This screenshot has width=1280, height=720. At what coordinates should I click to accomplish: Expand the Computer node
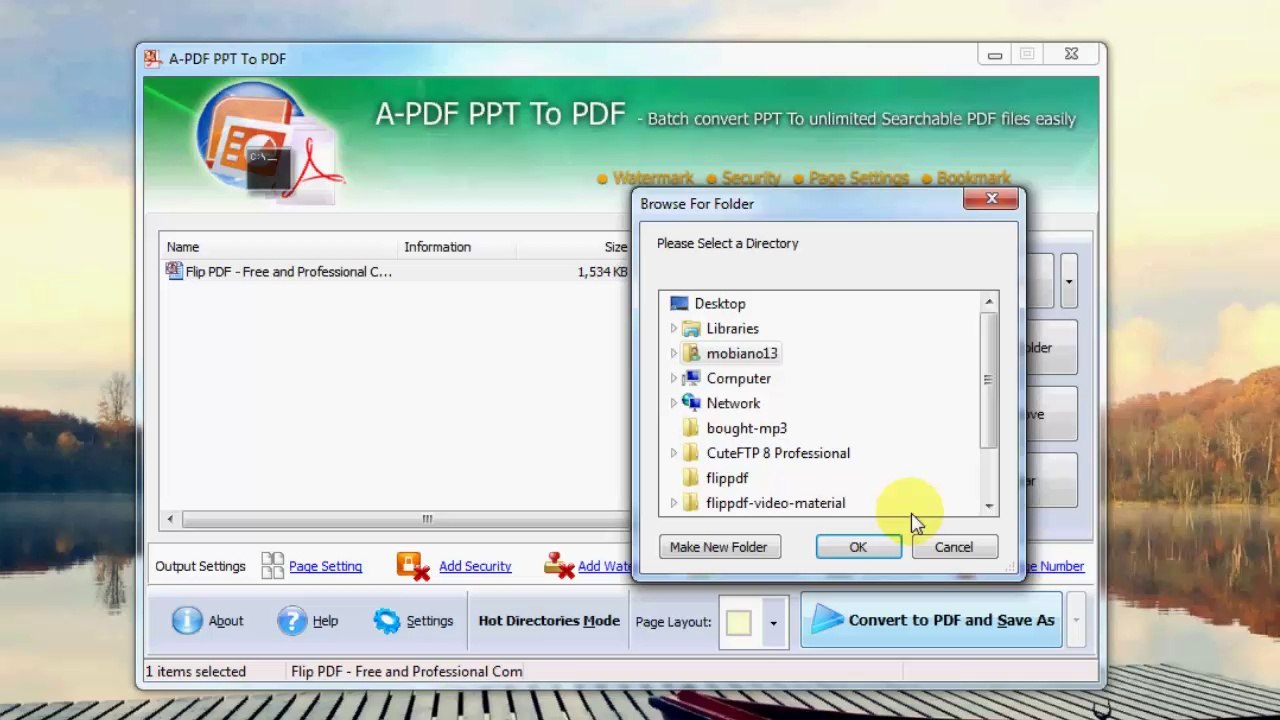pos(673,378)
